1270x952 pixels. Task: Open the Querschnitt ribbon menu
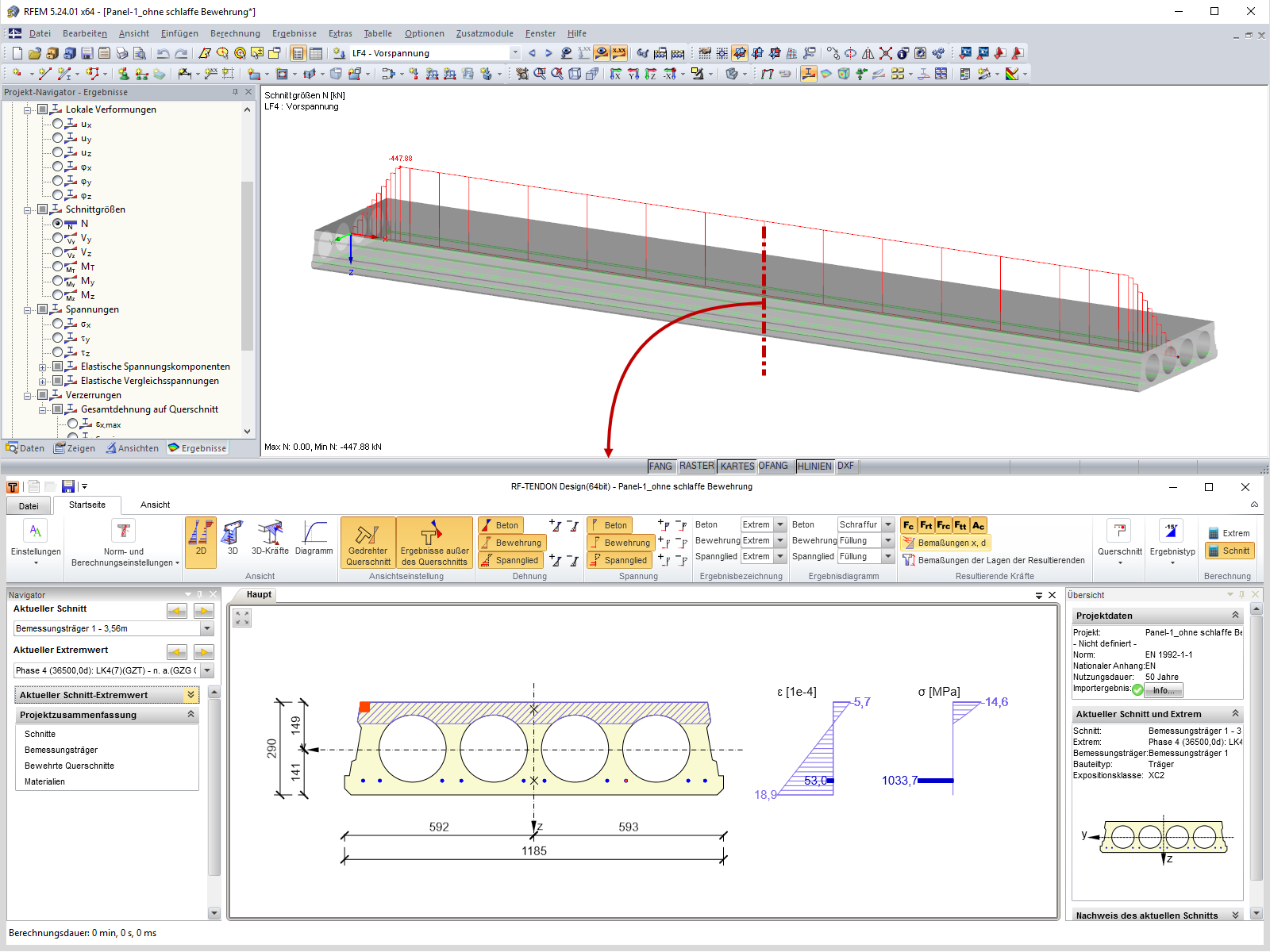pyautogui.click(x=1120, y=543)
